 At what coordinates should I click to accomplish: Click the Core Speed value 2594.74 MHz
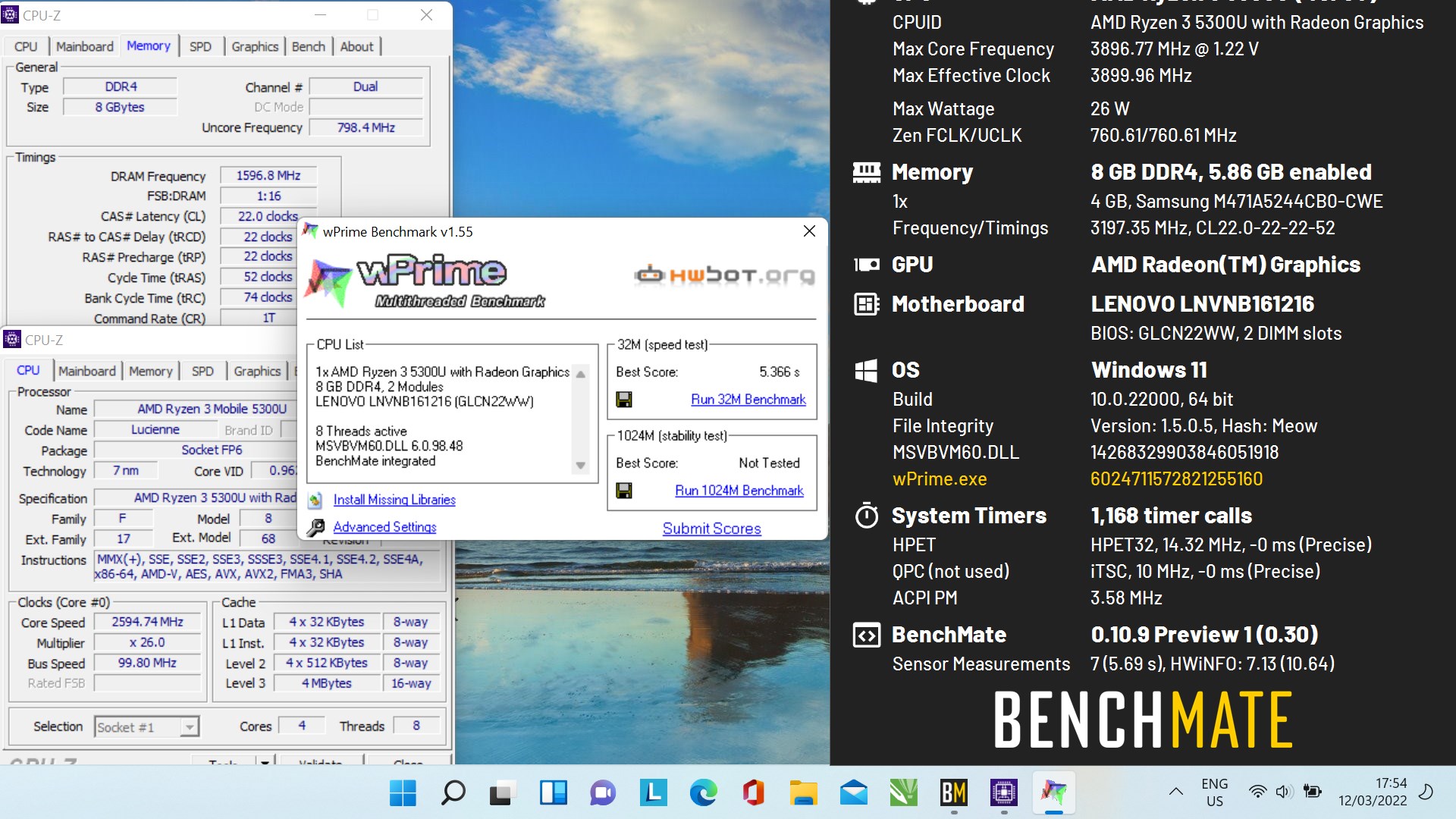[x=147, y=622]
